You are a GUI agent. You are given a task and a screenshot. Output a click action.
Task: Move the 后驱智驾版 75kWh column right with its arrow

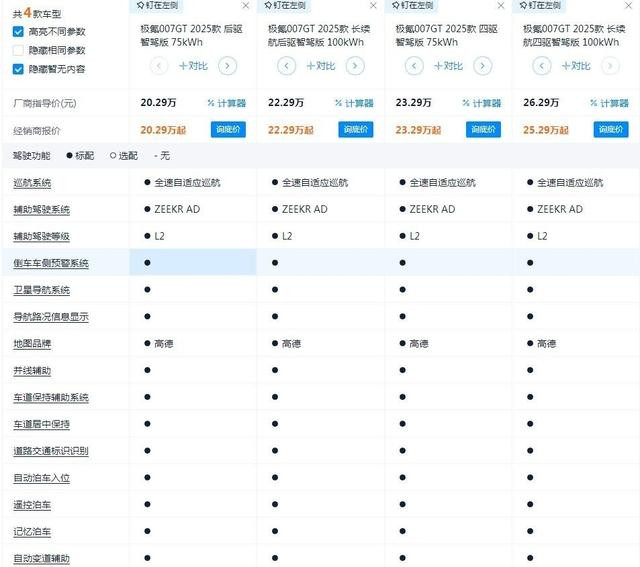(x=227, y=66)
